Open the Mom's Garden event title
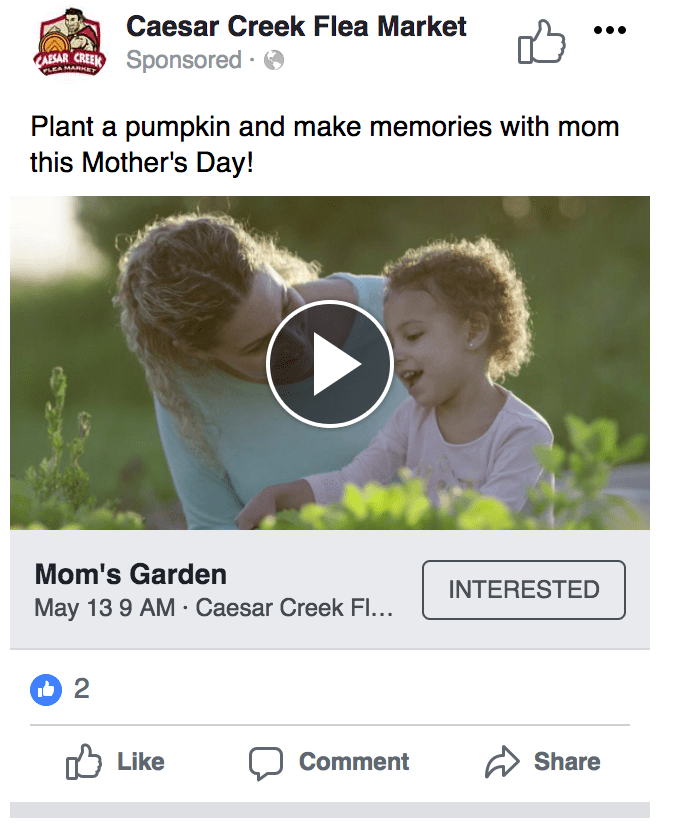 point(131,575)
